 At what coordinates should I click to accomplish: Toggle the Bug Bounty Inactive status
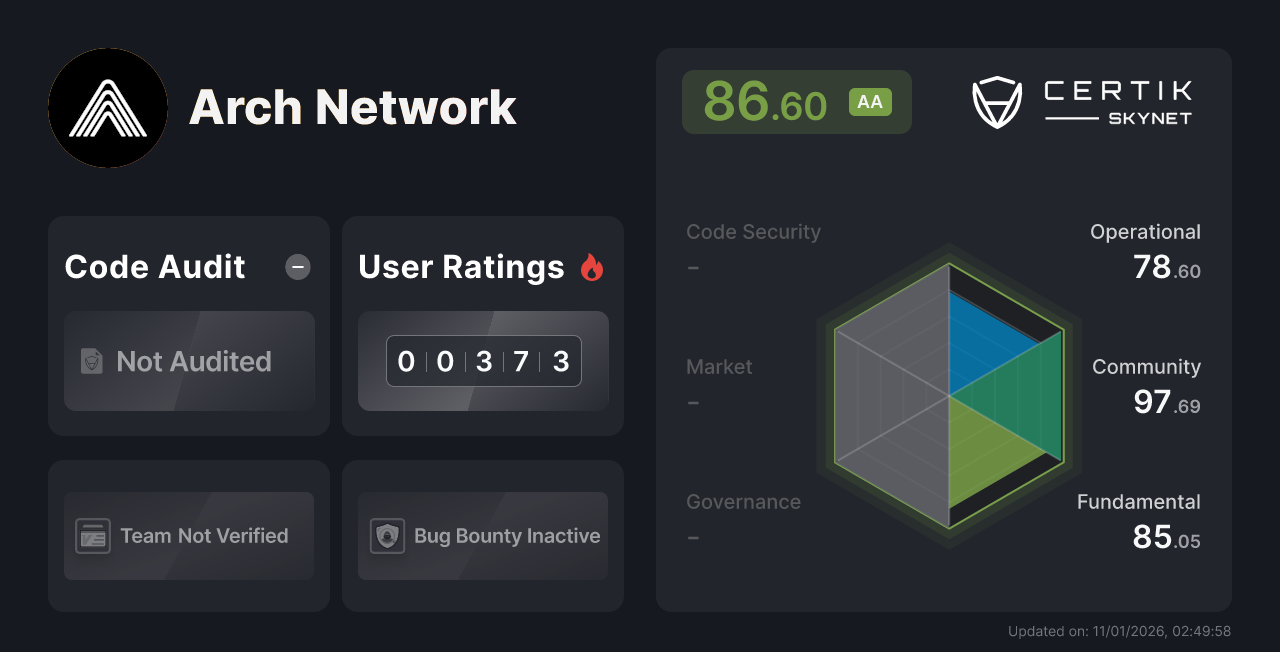[482, 536]
